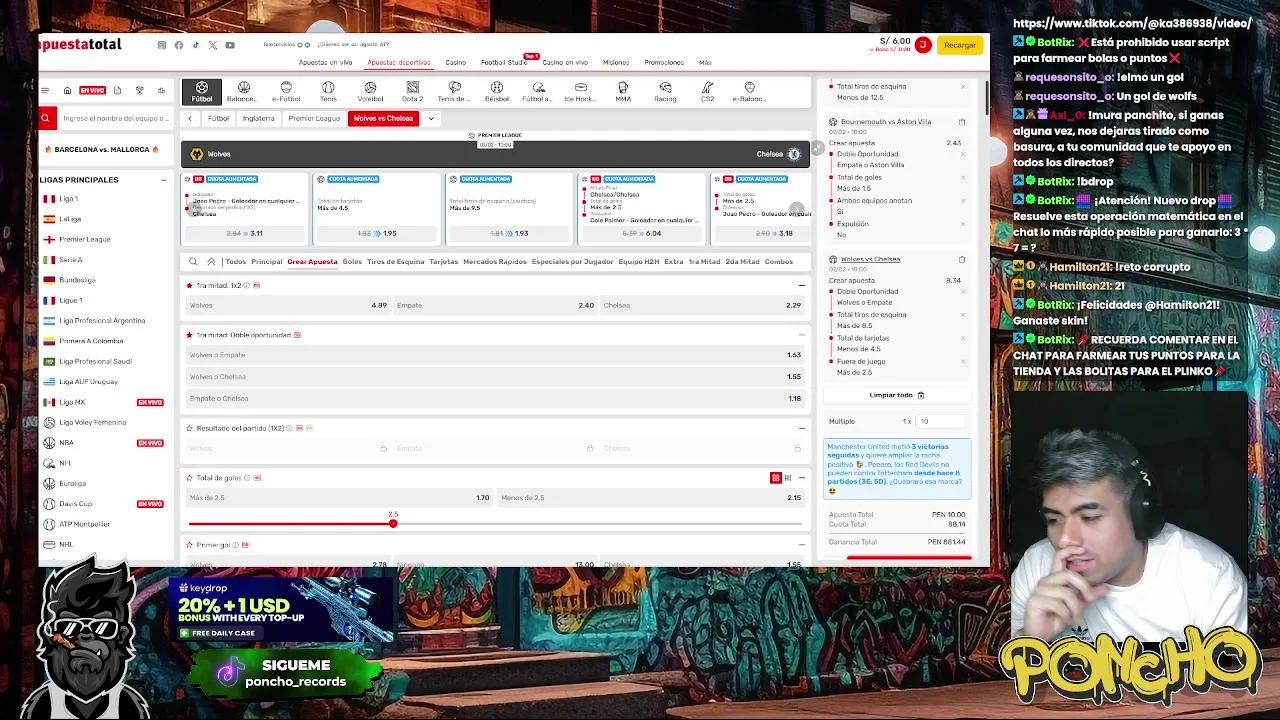Open Premier League in sidebar leagues
Viewport: 1280px width, 720px height.
[x=84, y=239]
